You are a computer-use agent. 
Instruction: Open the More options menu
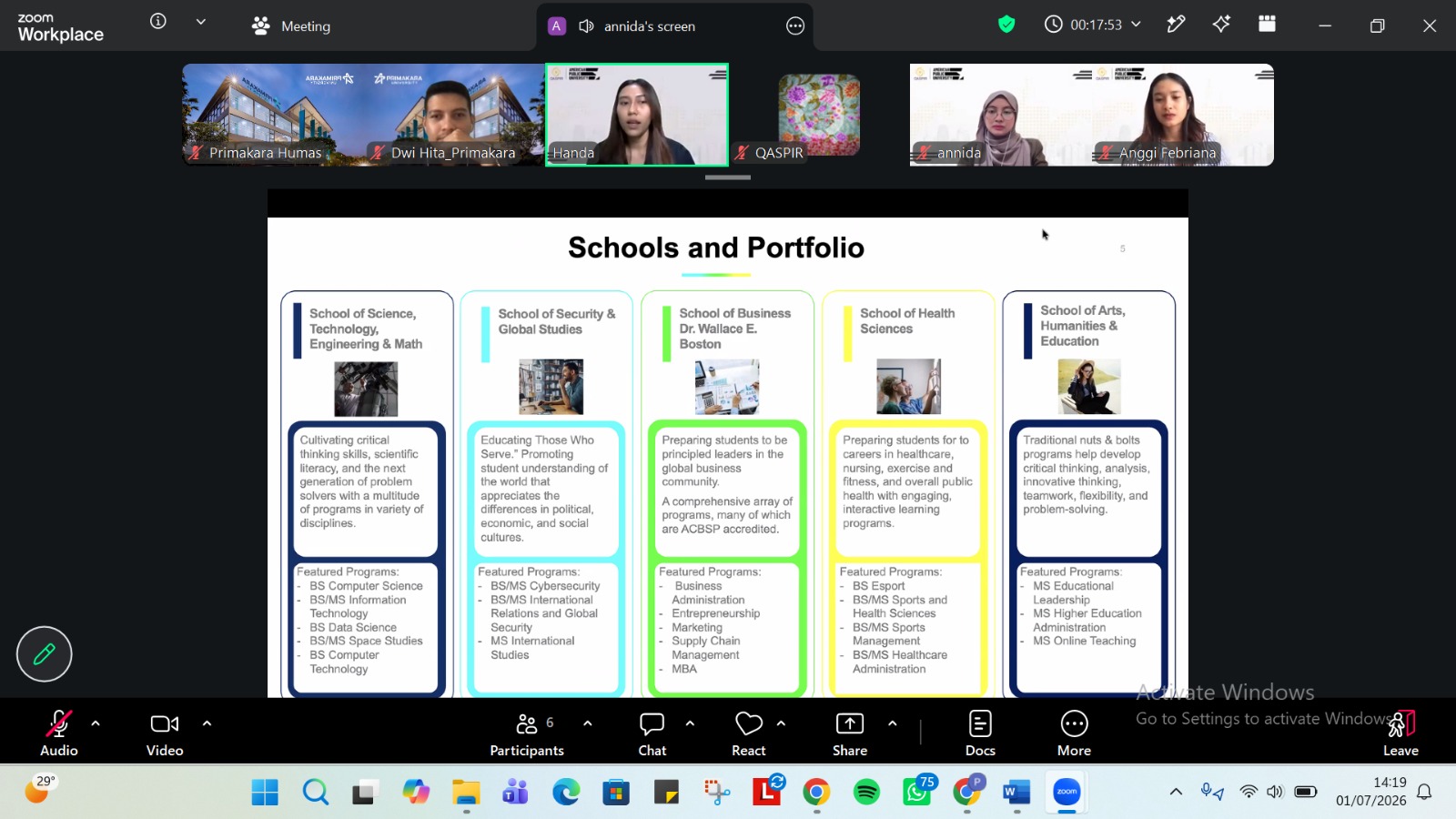(x=1074, y=733)
